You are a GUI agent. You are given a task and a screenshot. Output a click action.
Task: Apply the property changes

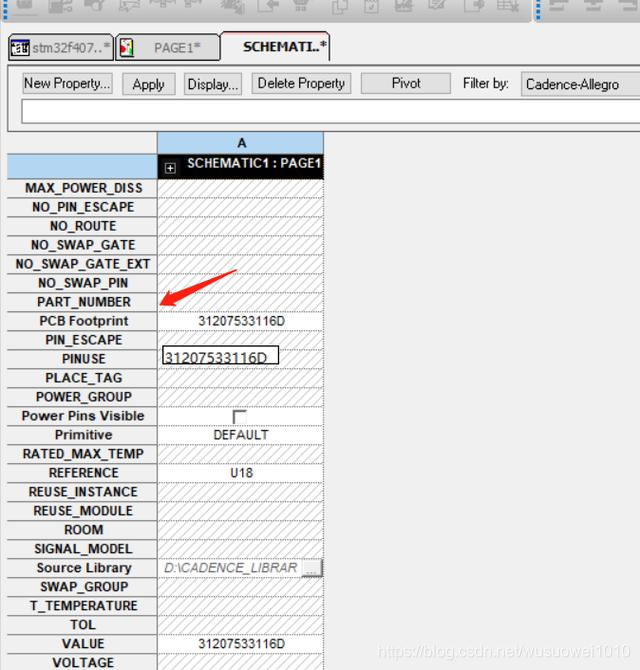point(149,84)
